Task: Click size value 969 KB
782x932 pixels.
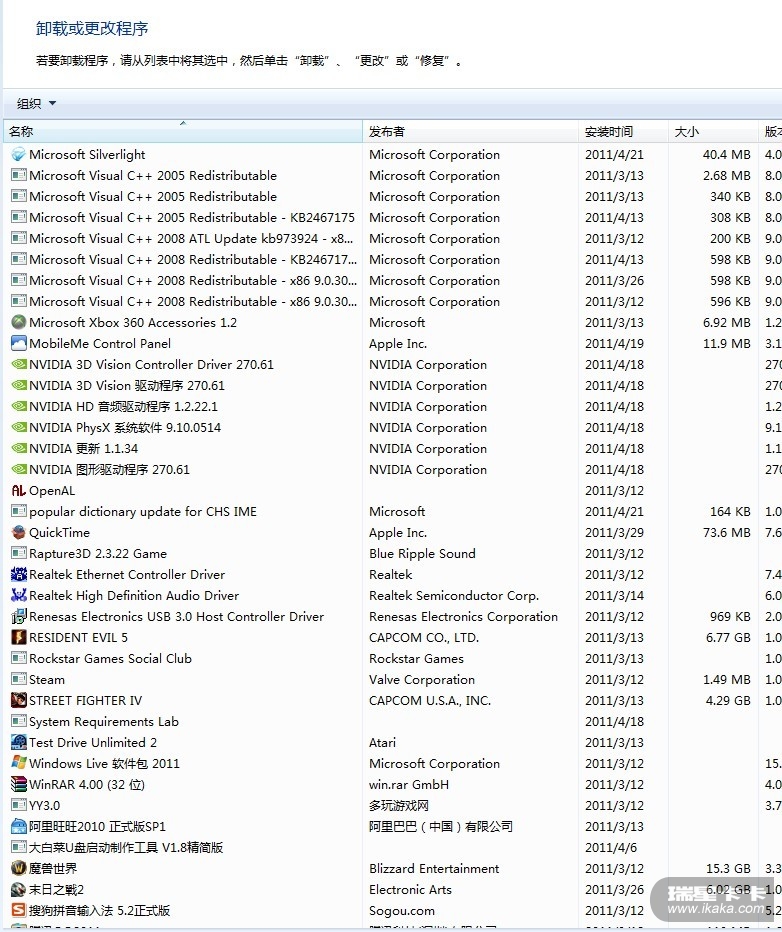Action: click(730, 616)
